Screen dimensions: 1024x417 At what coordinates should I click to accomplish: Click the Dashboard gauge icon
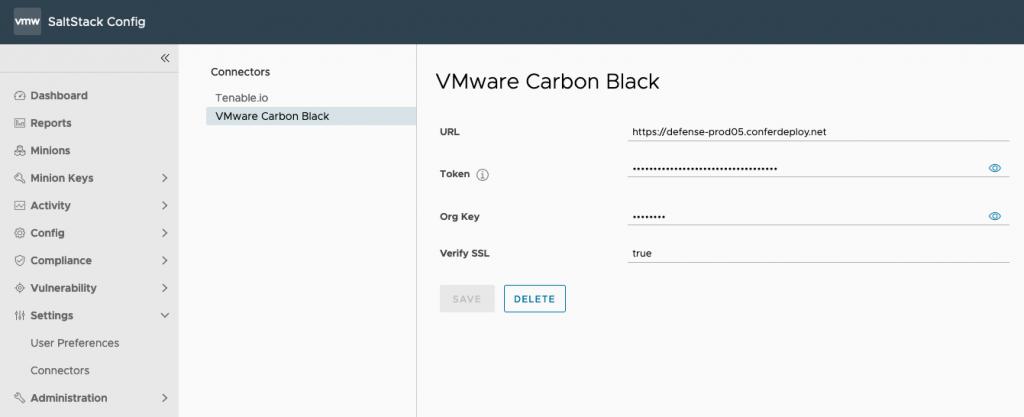tap(20, 96)
